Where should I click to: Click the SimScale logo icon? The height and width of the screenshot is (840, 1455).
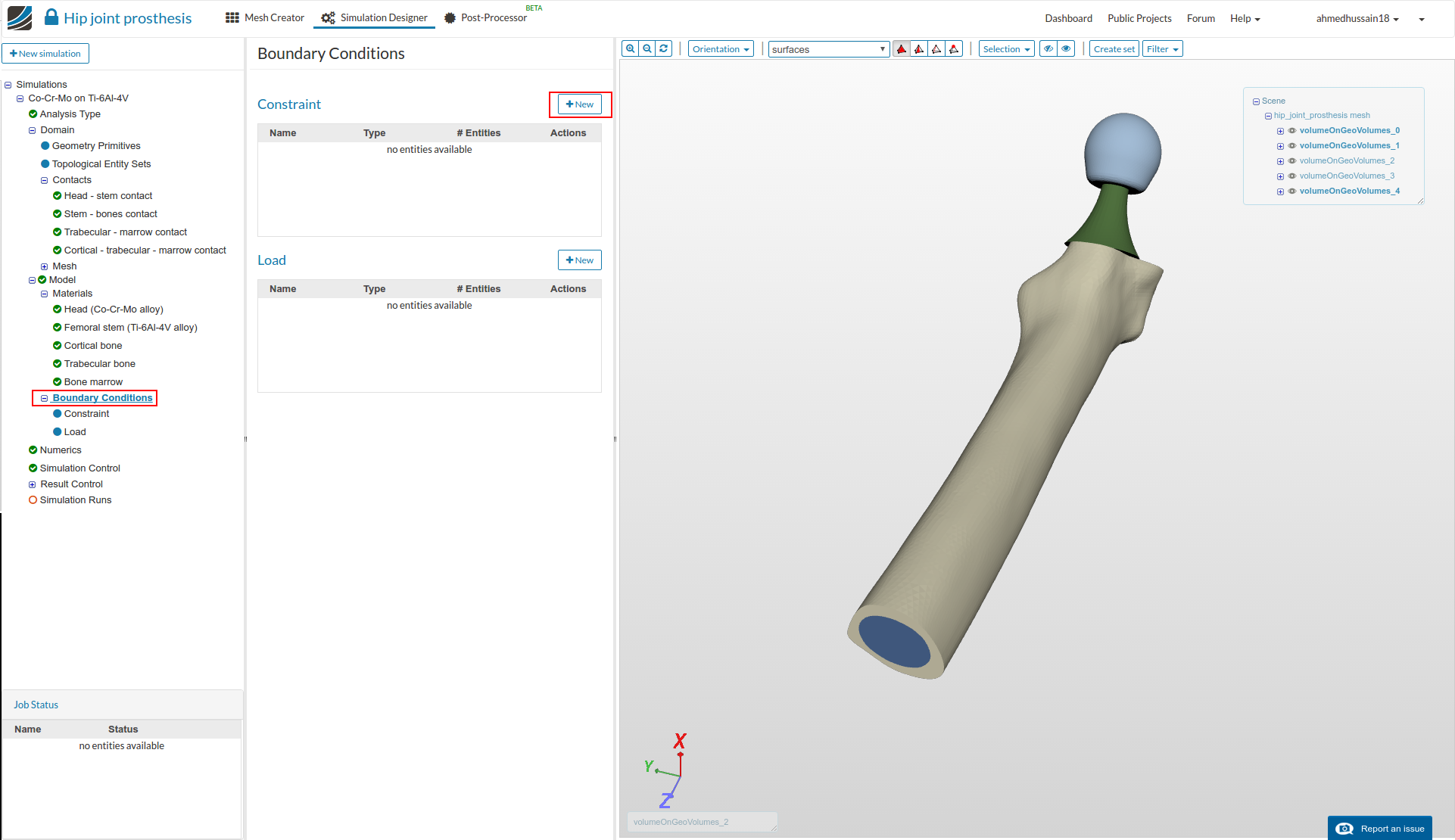[x=20, y=17]
